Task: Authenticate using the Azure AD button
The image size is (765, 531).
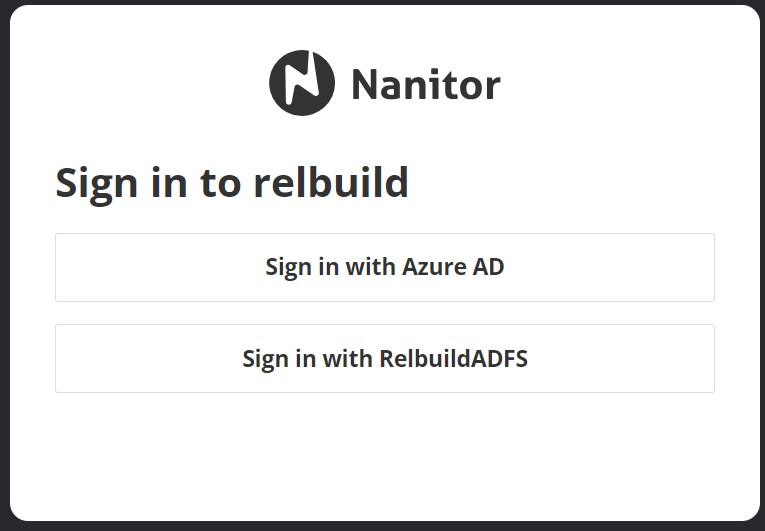Action: coord(384,267)
